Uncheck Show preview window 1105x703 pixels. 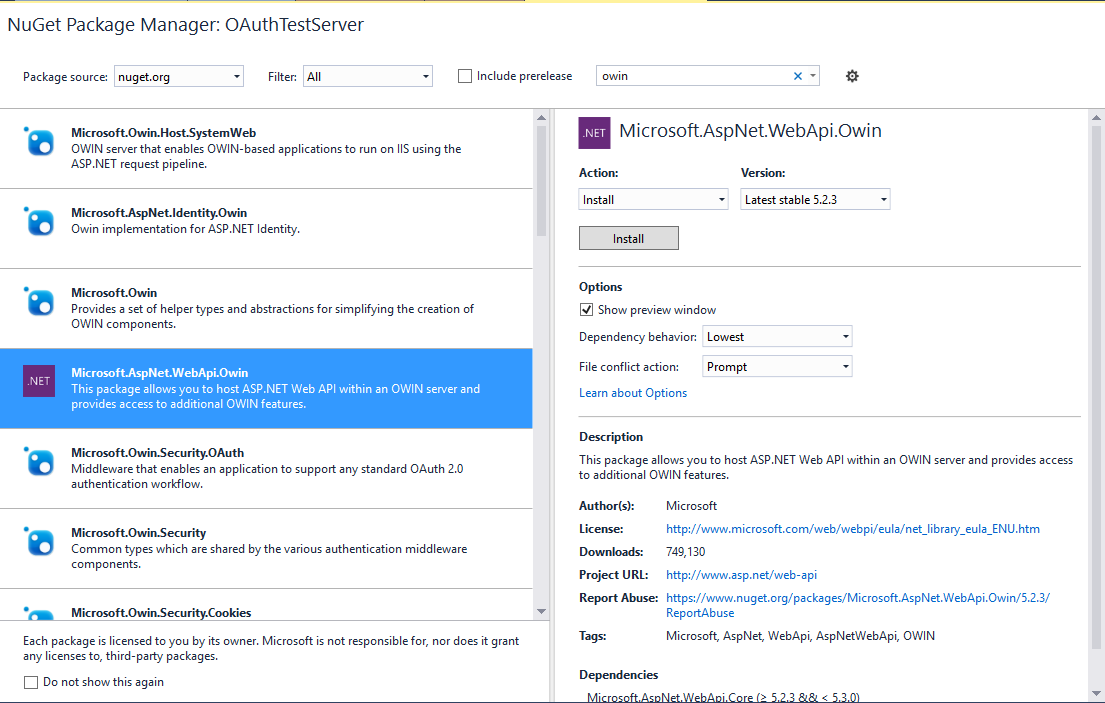click(x=586, y=309)
